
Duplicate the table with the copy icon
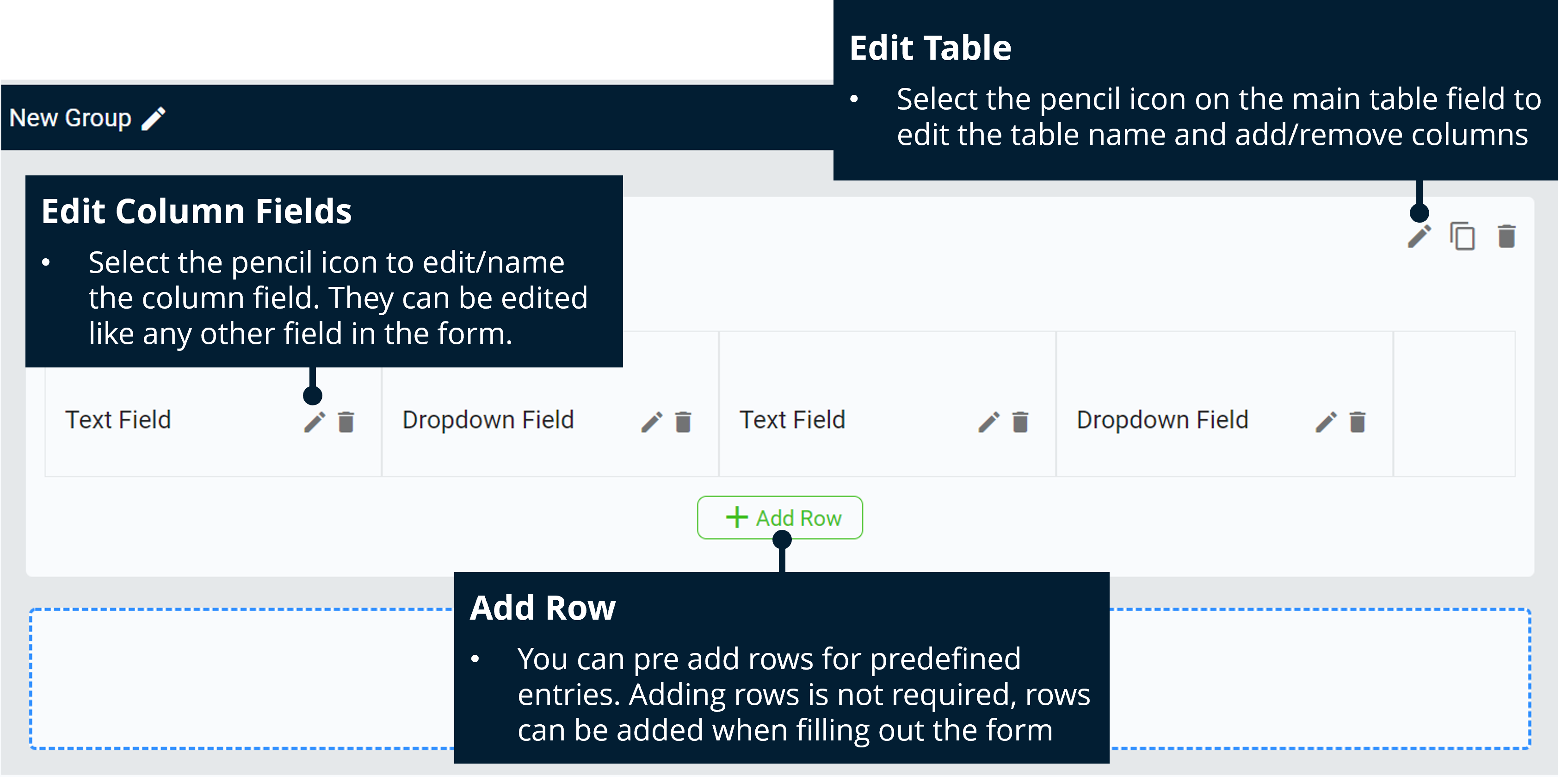point(1463,236)
